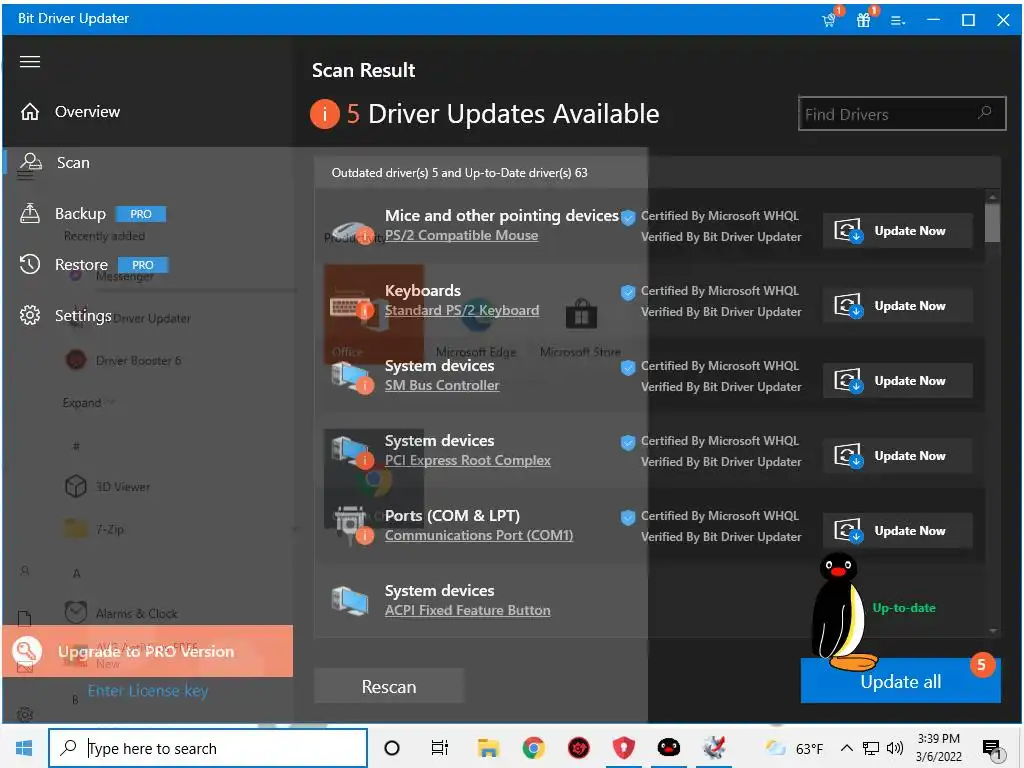Click SM Bus Controller device icon
The image size is (1024, 768).
click(x=352, y=379)
